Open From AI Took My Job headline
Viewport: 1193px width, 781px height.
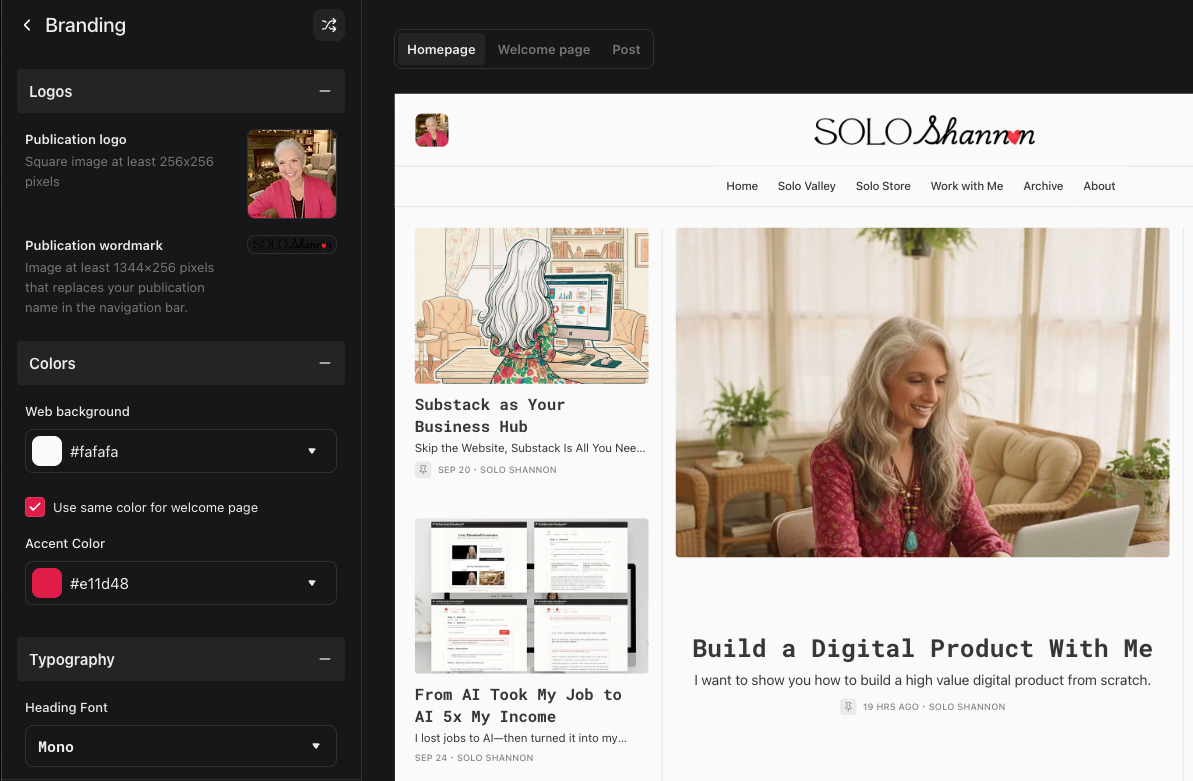(518, 706)
